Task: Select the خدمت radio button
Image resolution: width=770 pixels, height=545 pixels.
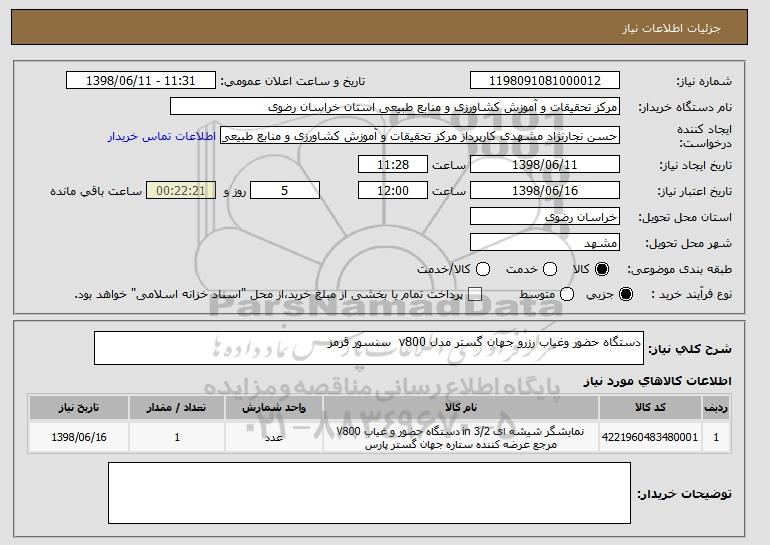Action: click(550, 269)
